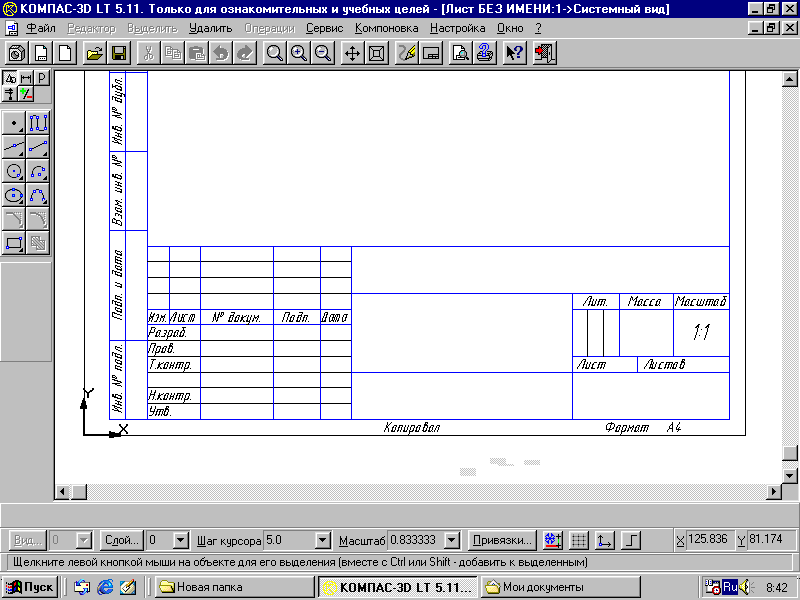The image size is (800, 600).
Task: Open the Файл menu
Action: 41,28
